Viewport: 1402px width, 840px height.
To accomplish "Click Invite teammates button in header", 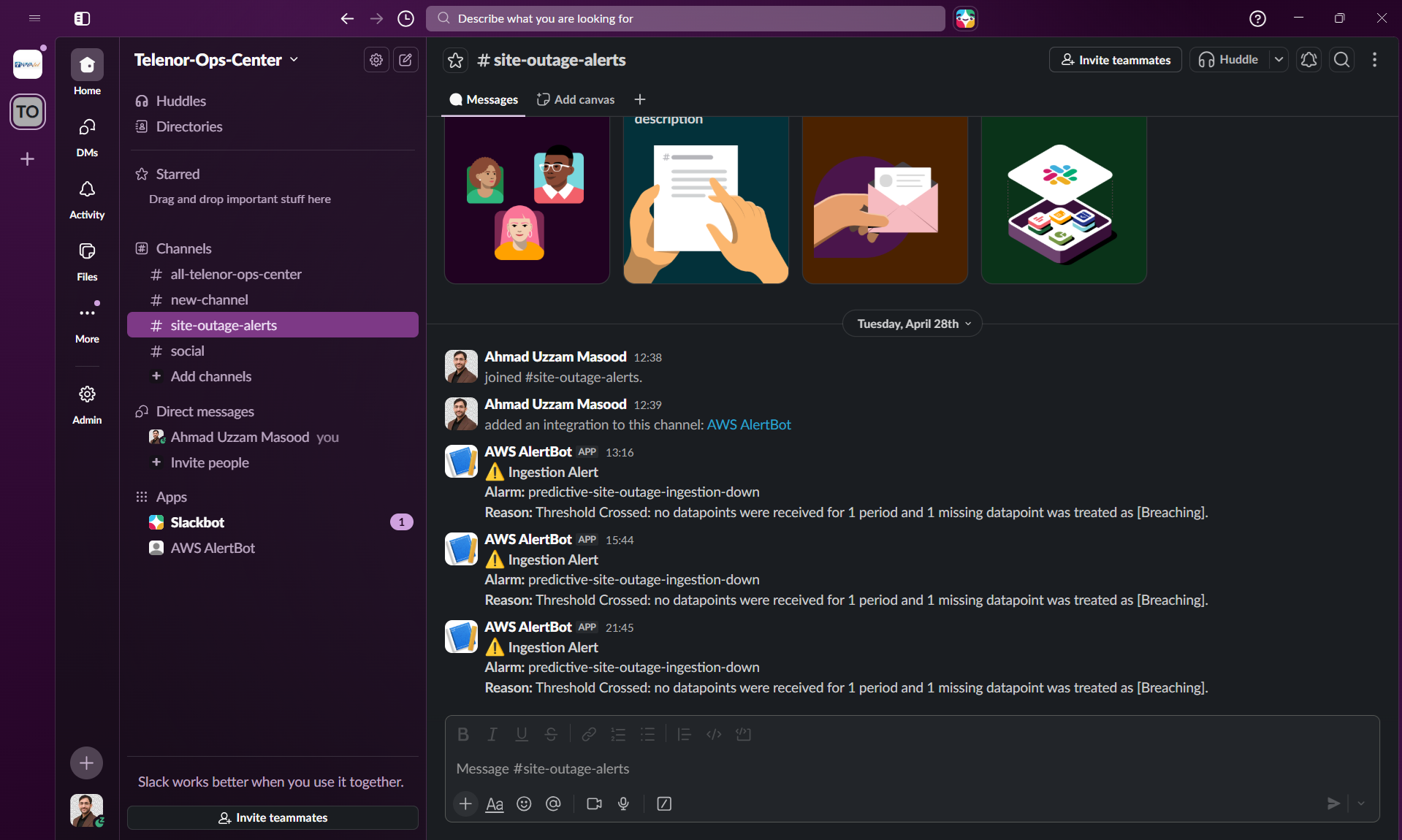I will coord(1115,60).
